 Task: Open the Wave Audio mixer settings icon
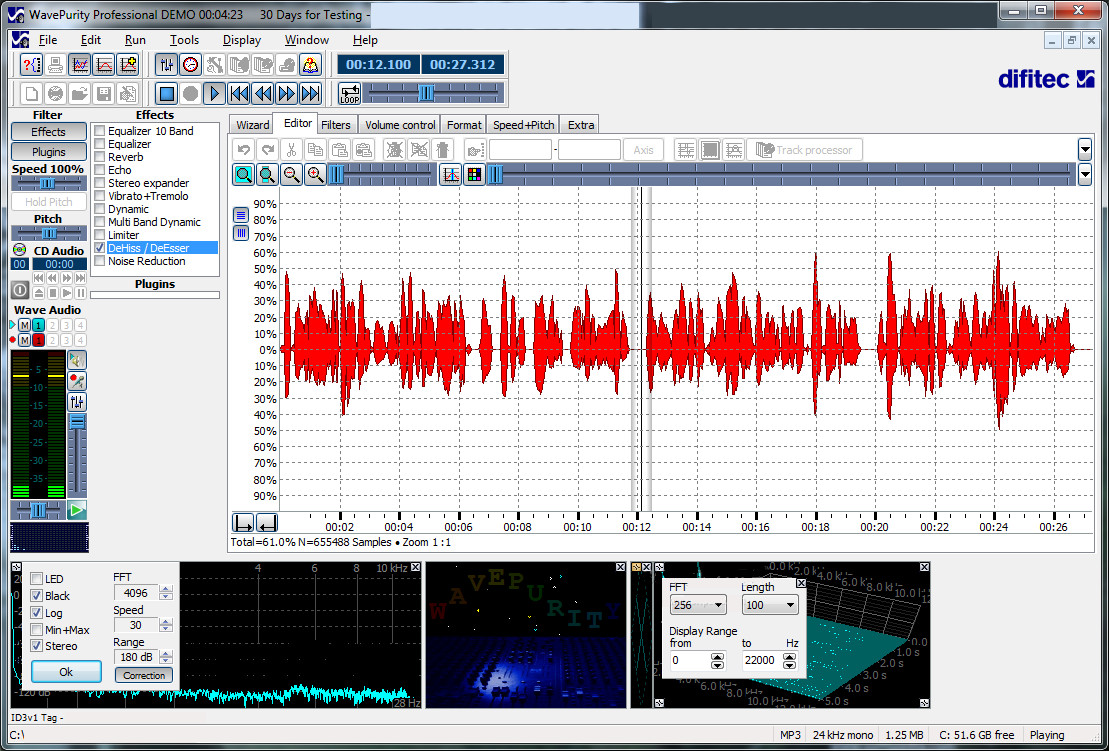coord(77,402)
